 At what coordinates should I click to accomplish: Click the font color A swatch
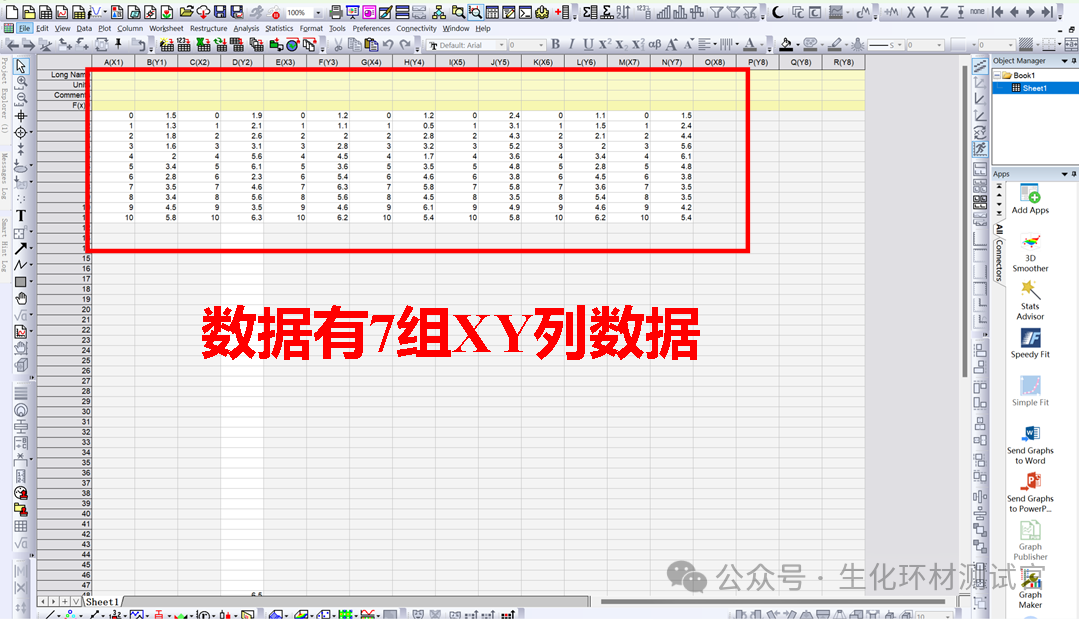pos(751,45)
